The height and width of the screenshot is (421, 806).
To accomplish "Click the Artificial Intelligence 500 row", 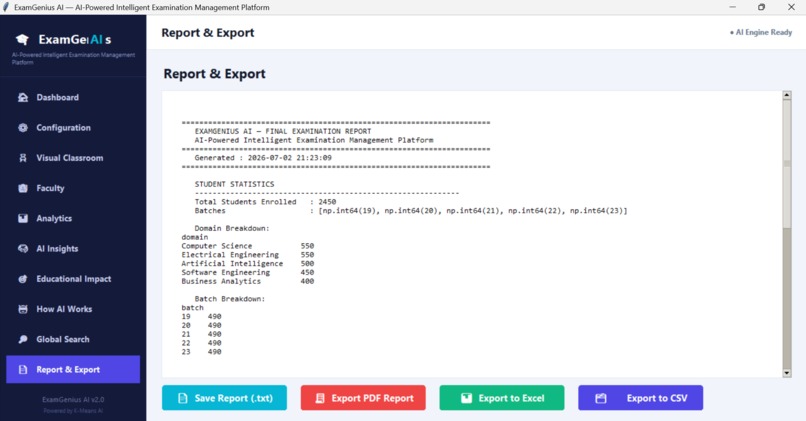I will pos(248,264).
